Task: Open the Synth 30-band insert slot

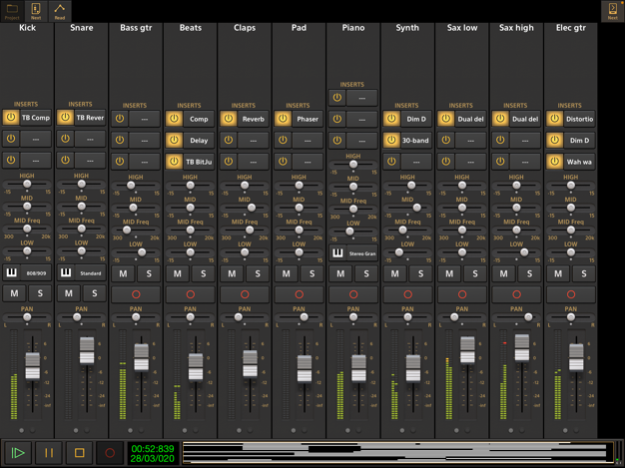Action: [415, 140]
